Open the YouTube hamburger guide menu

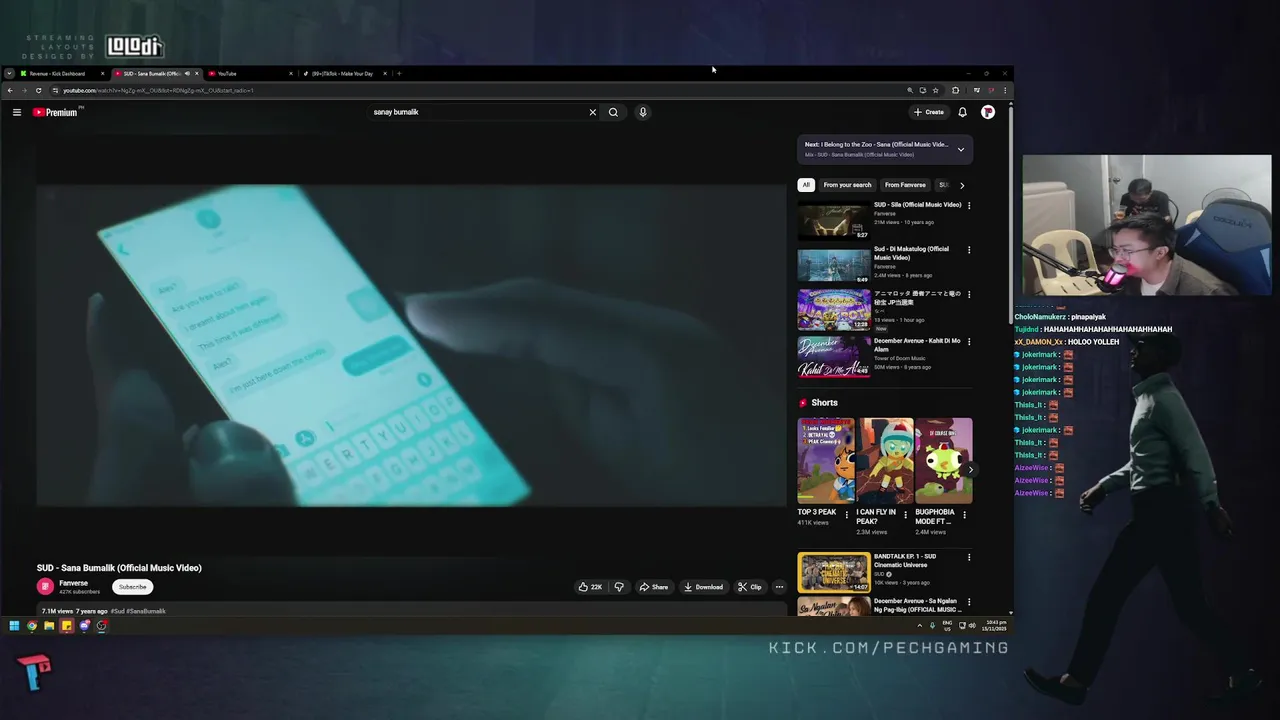click(17, 112)
